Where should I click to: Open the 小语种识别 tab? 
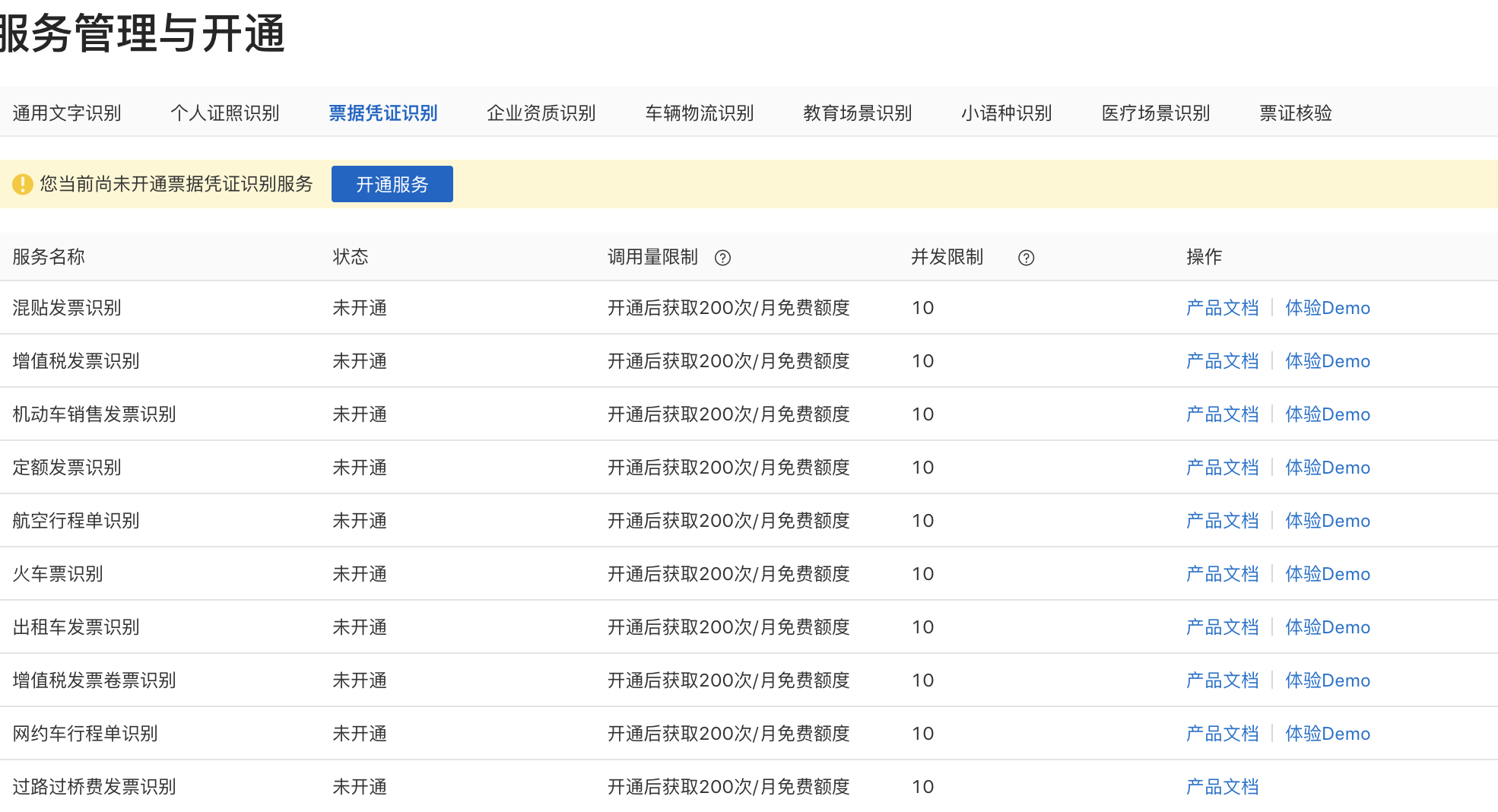tap(1007, 113)
